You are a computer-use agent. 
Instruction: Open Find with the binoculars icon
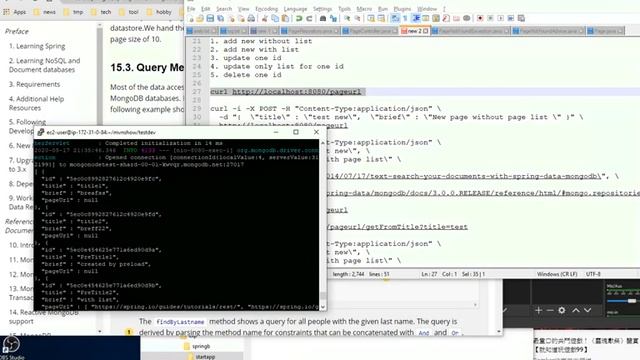coord(322,18)
